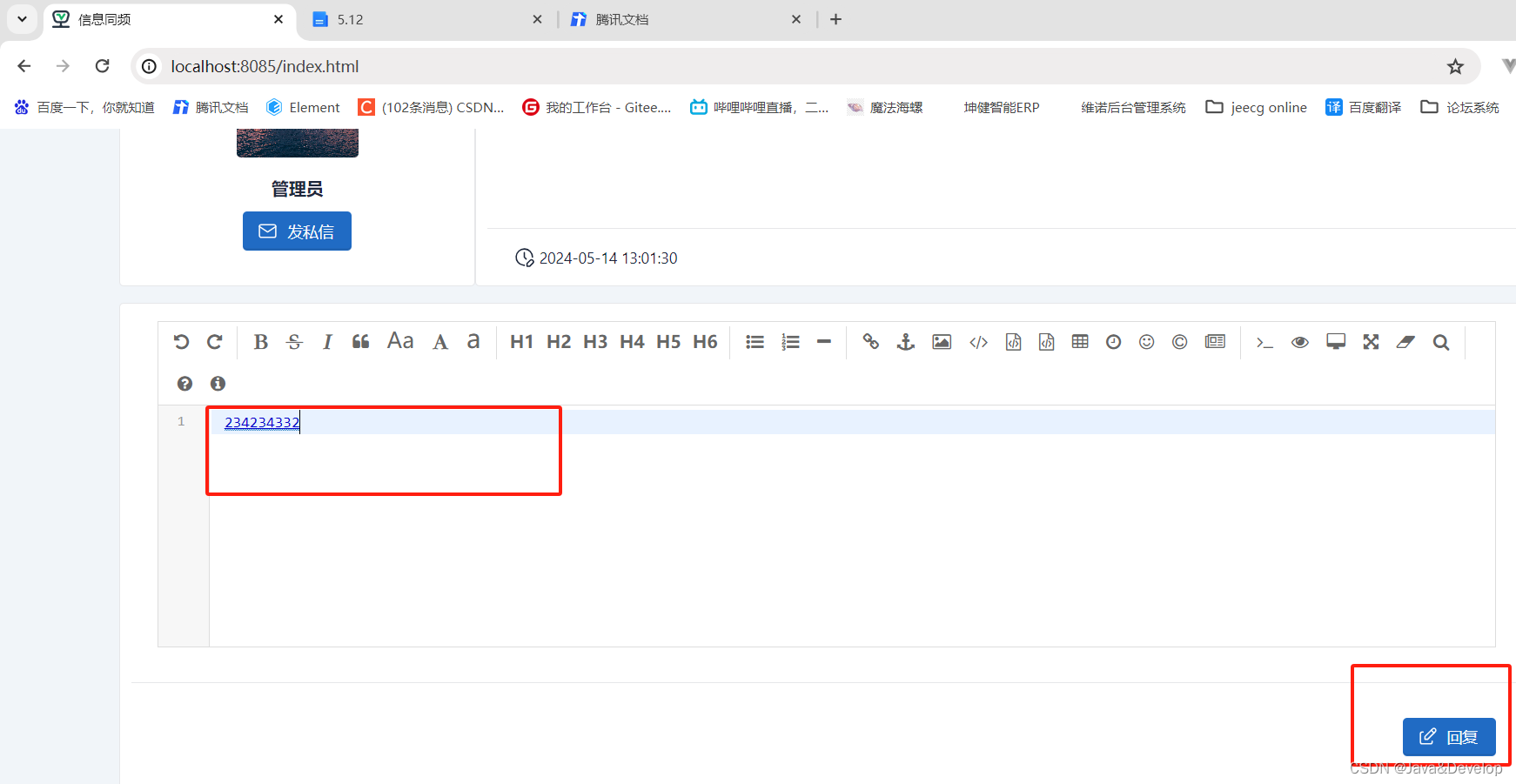
Task: Insert a hyperlink
Action: click(870, 342)
